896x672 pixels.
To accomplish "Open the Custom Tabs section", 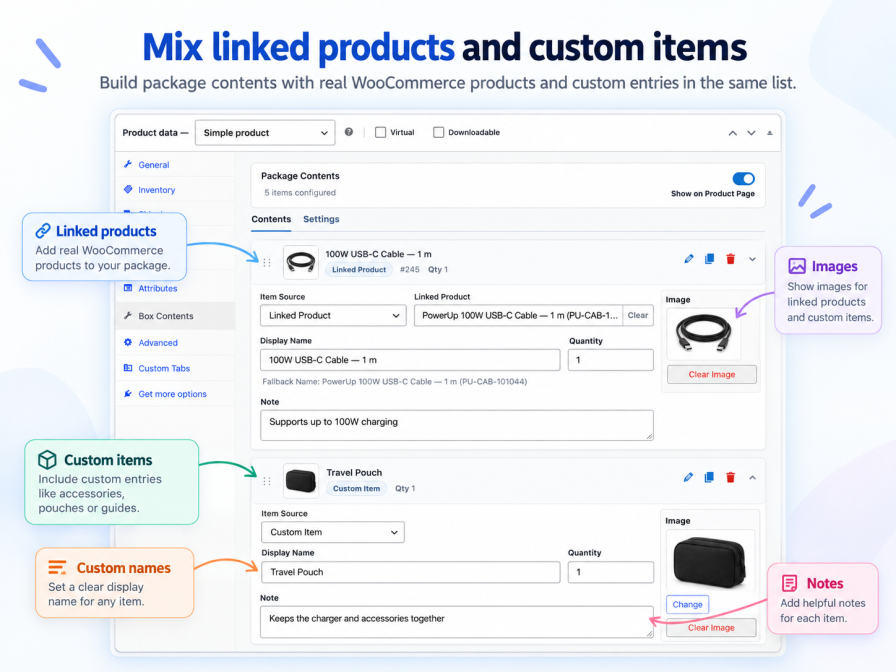I will (163, 369).
